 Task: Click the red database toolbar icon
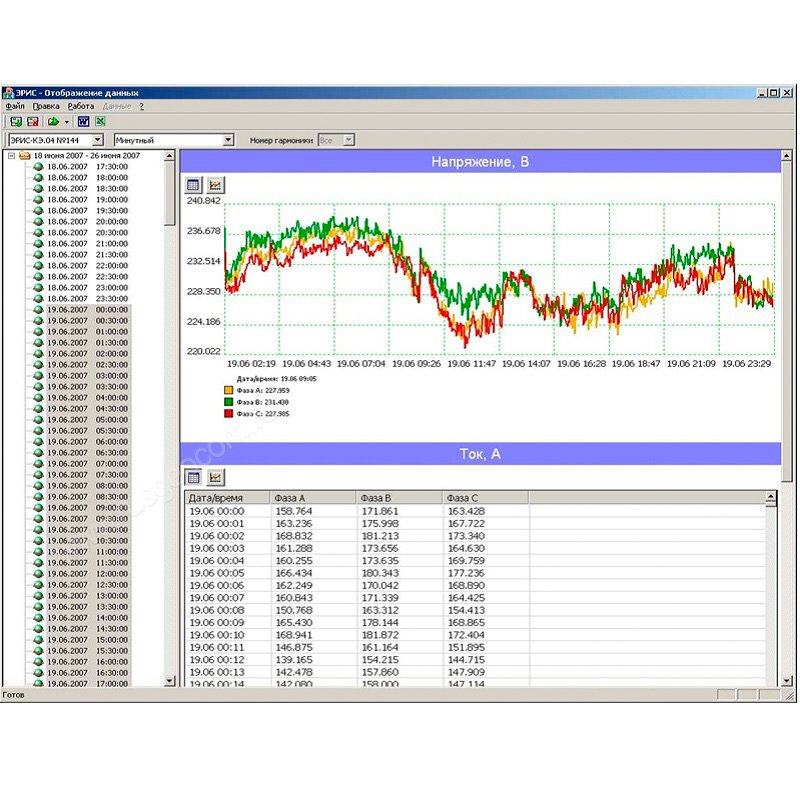32,122
